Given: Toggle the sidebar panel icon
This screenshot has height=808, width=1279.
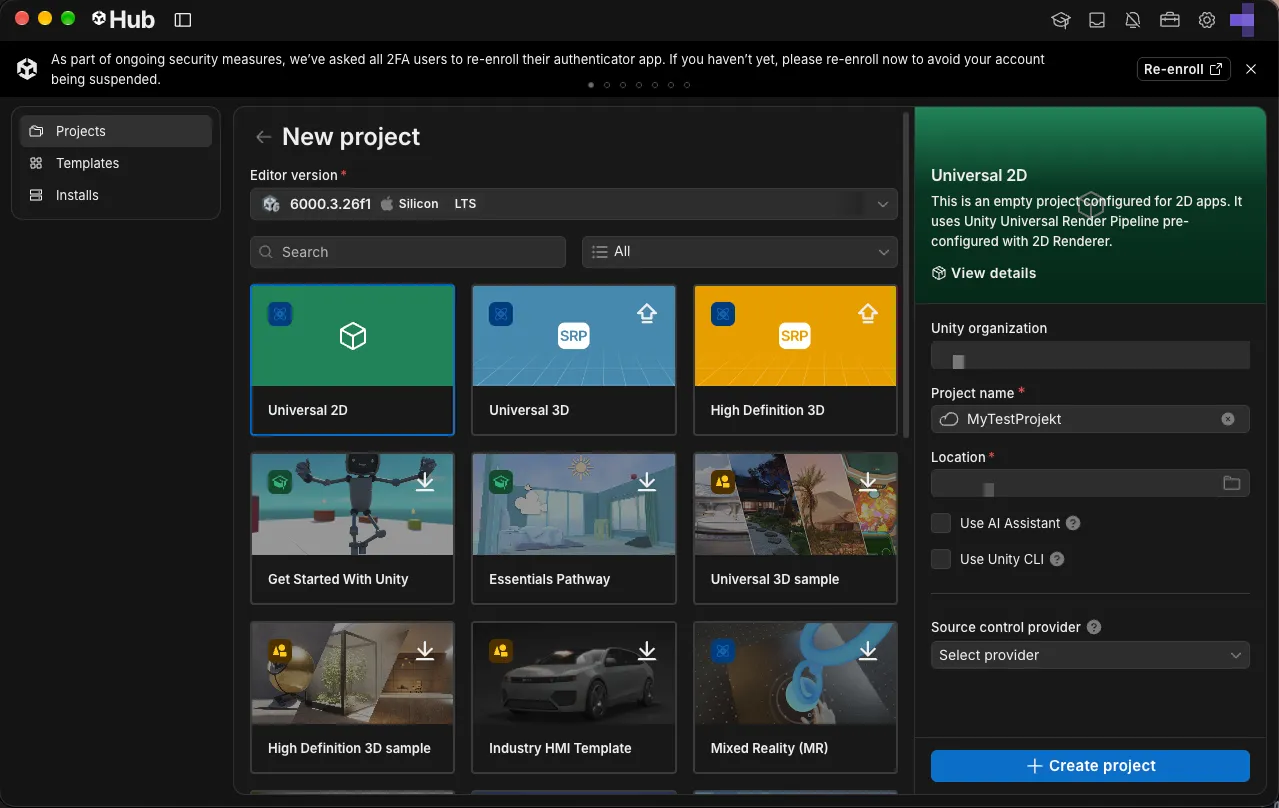Looking at the screenshot, I should point(182,19).
